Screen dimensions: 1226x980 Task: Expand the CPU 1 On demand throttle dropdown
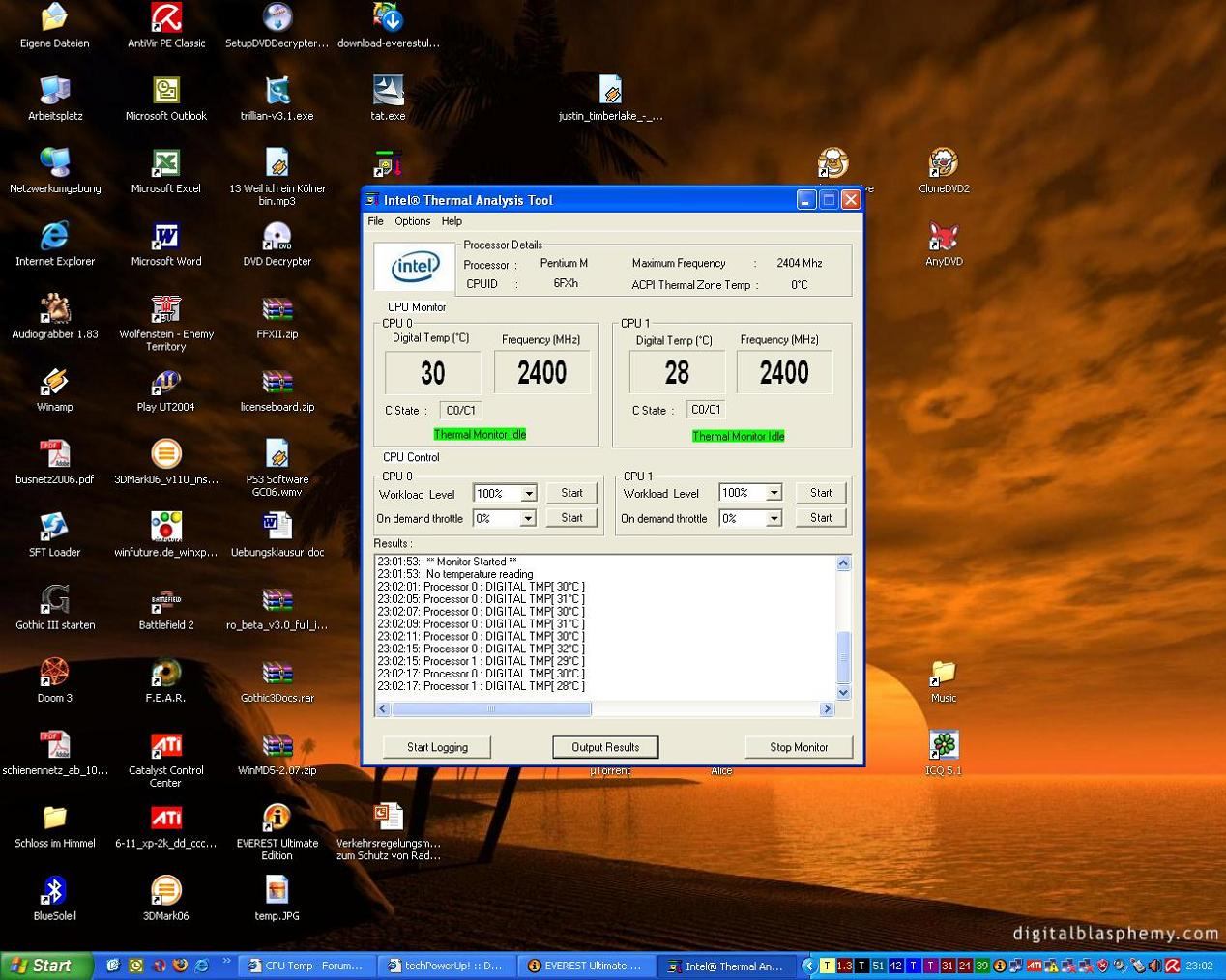pos(774,519)
